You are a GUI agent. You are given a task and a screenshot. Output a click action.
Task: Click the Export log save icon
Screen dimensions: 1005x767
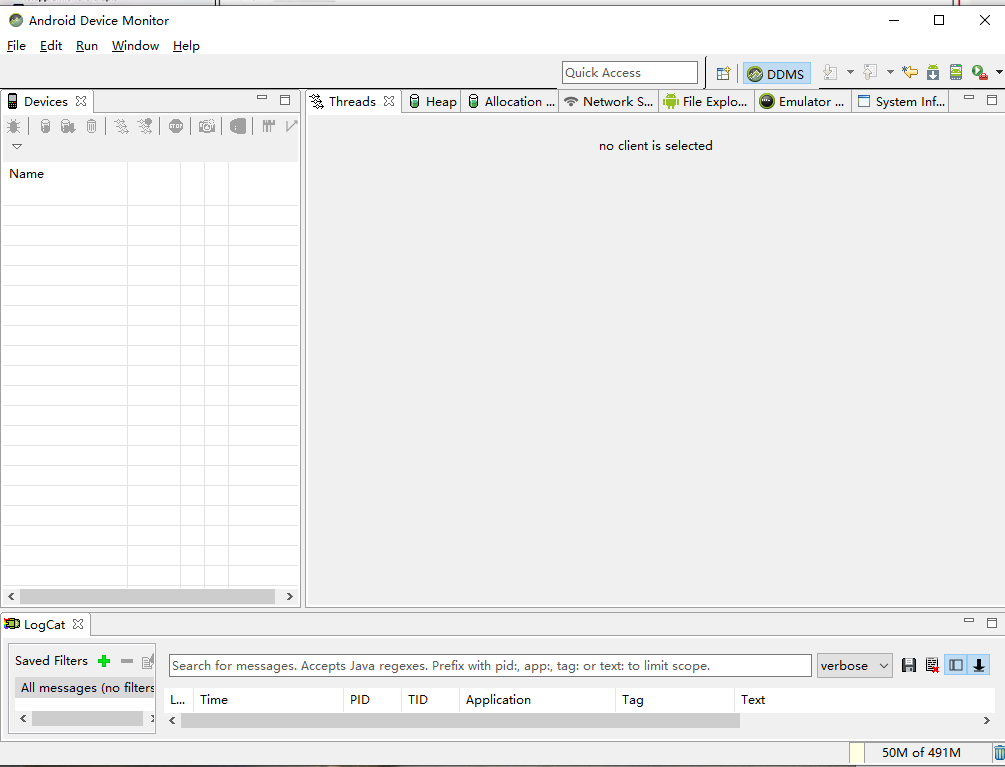point(909,665)
